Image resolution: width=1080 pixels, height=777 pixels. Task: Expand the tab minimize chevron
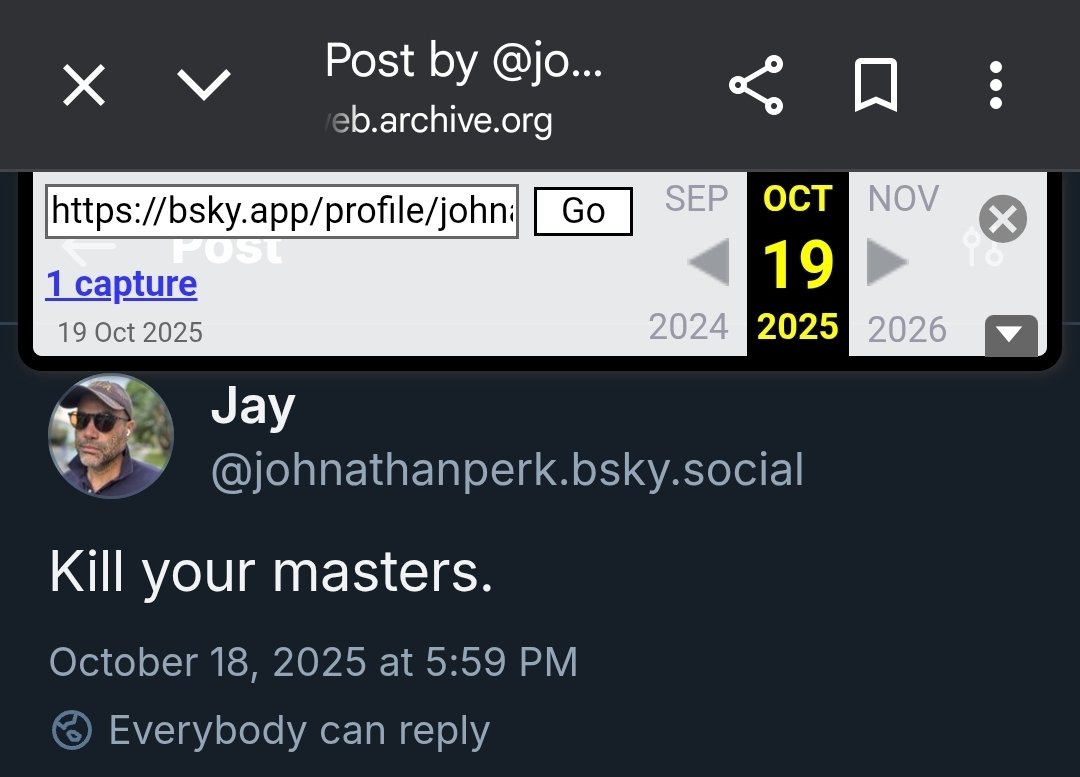204,85
